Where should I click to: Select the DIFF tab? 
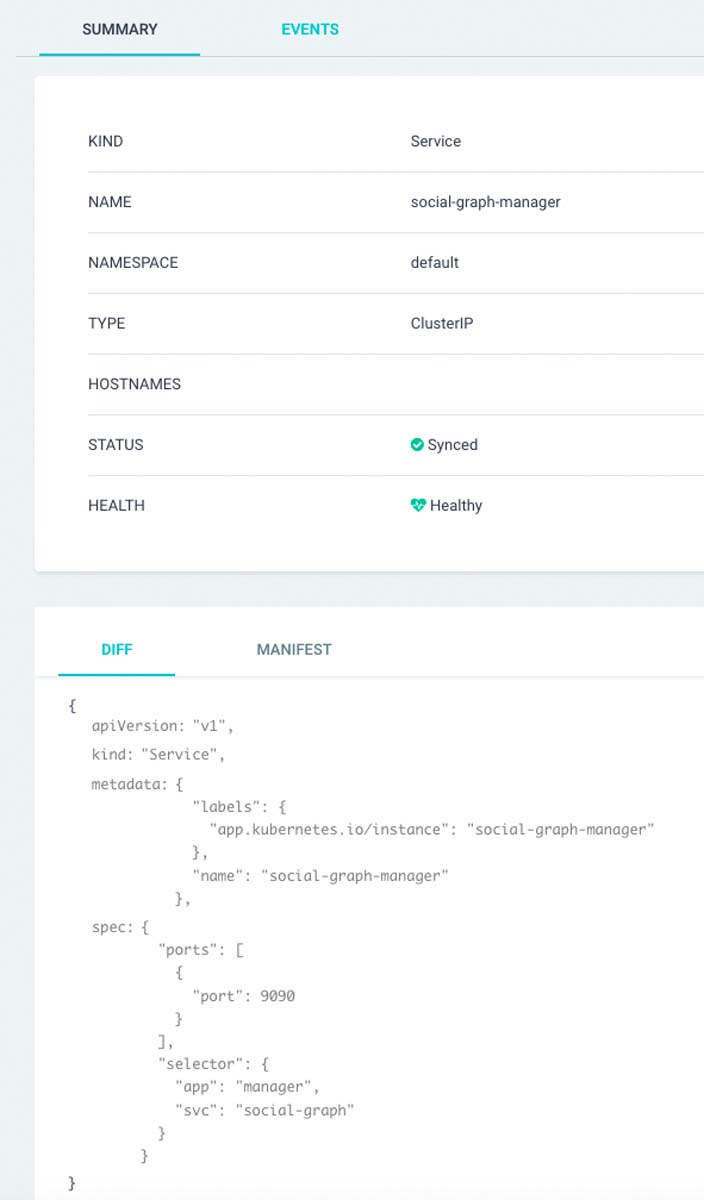tap(117, 649)
